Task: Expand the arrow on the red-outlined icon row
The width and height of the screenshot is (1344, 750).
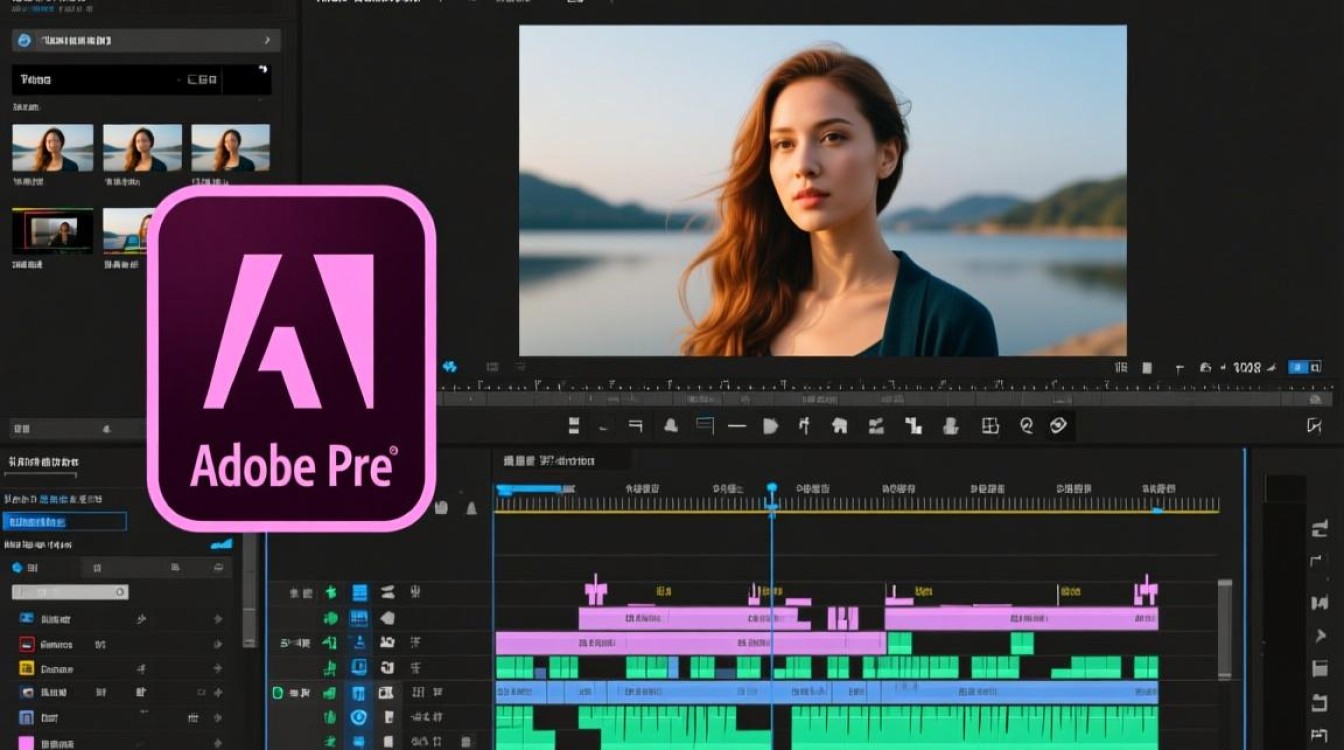Action: [x=217, y=645]
